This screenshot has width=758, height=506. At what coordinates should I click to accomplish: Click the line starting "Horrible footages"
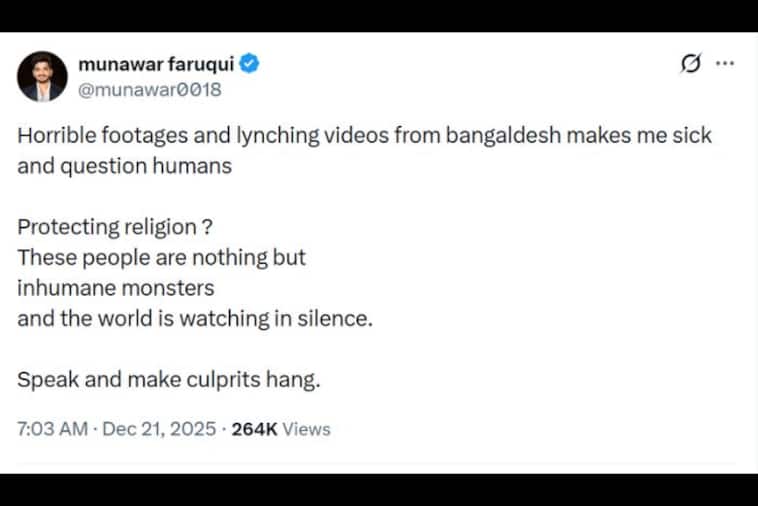[x=364, y=136]
